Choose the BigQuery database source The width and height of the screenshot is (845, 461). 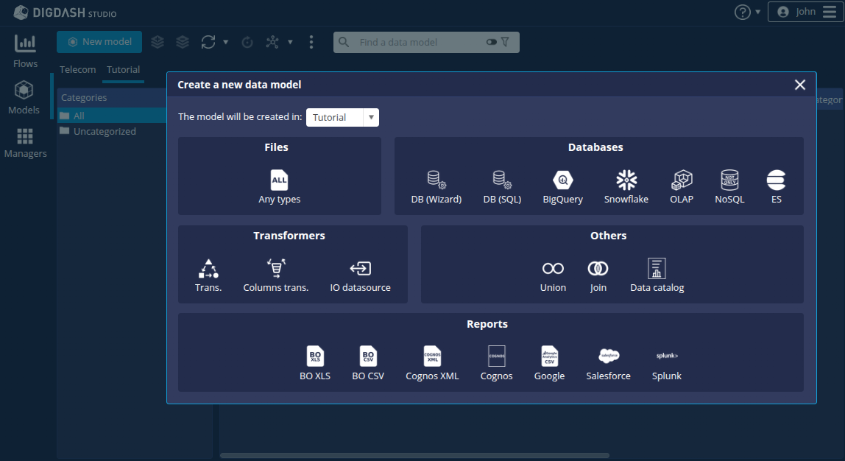pyautogui.click(x=562, y=186)
